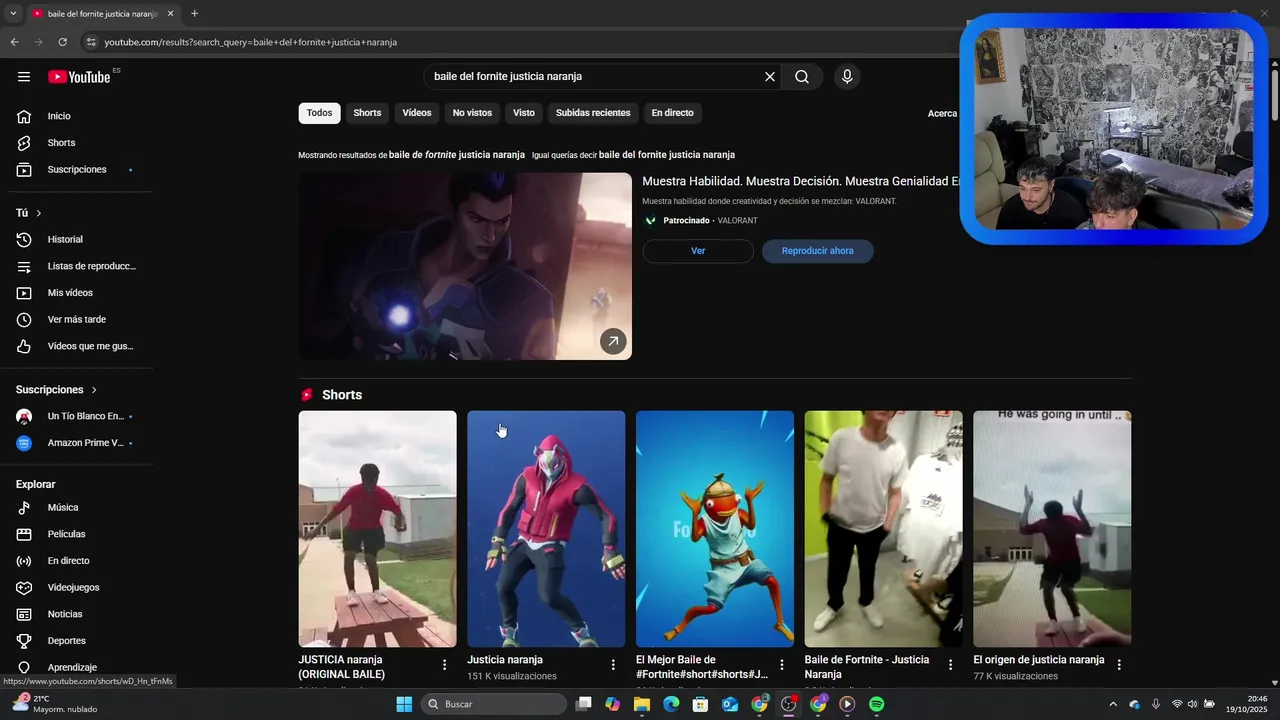Open options for El origen de justicia naranja

click(1119, 665)
